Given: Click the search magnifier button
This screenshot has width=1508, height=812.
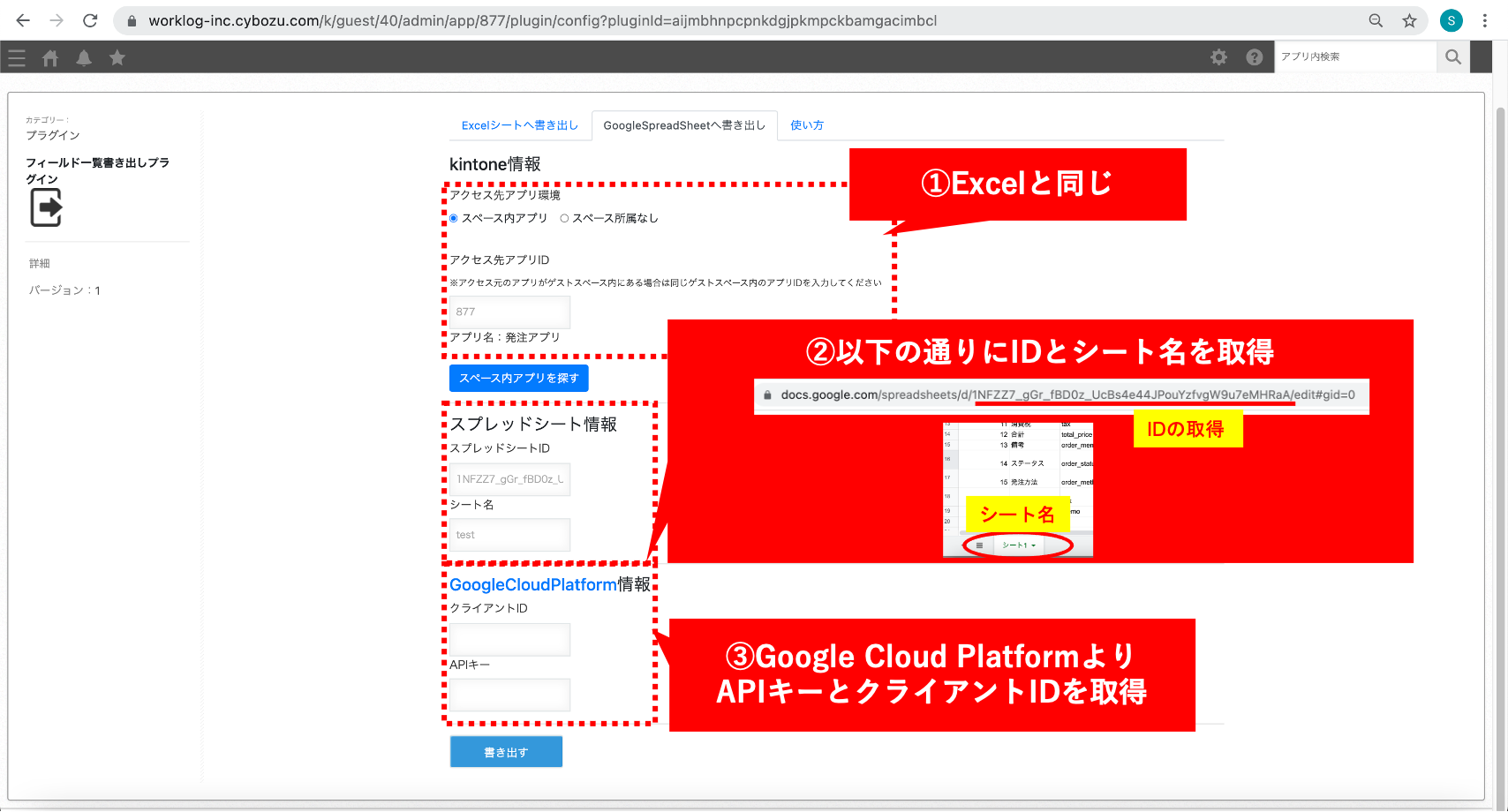Looking at the screenshot, I should click(1453, 57).
